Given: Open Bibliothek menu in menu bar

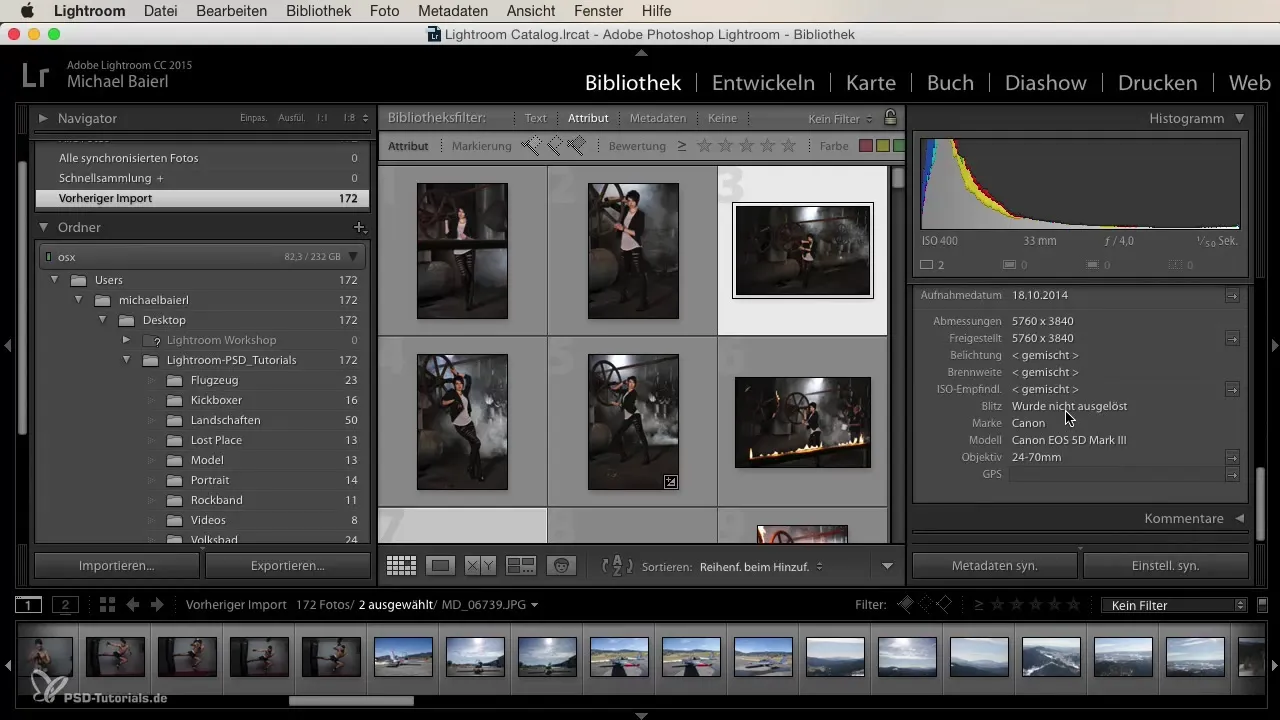Looking at the screenshot, I should 318,11.
